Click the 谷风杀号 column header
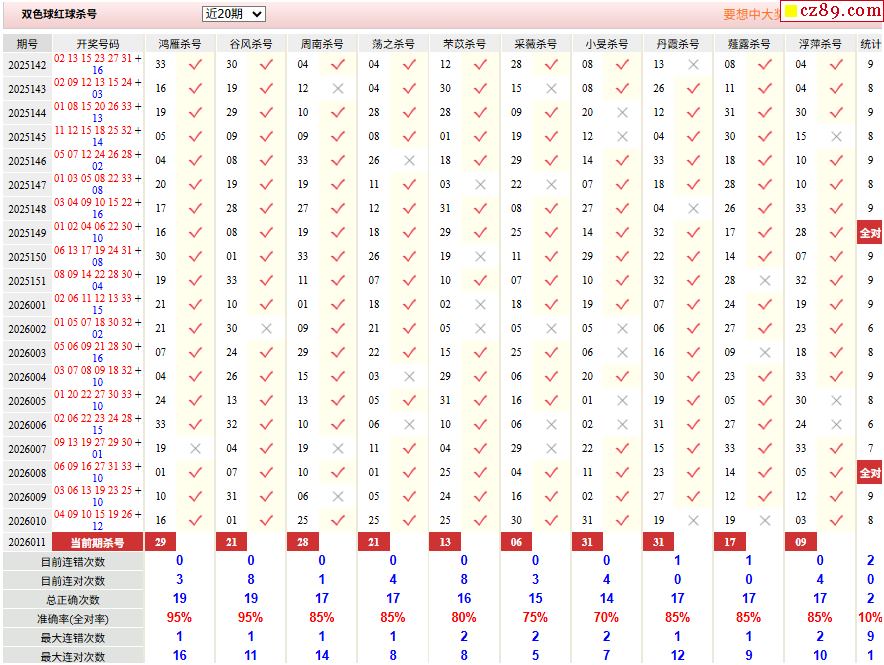Viewport: 884px width, 665px height. tap(251, 44)
